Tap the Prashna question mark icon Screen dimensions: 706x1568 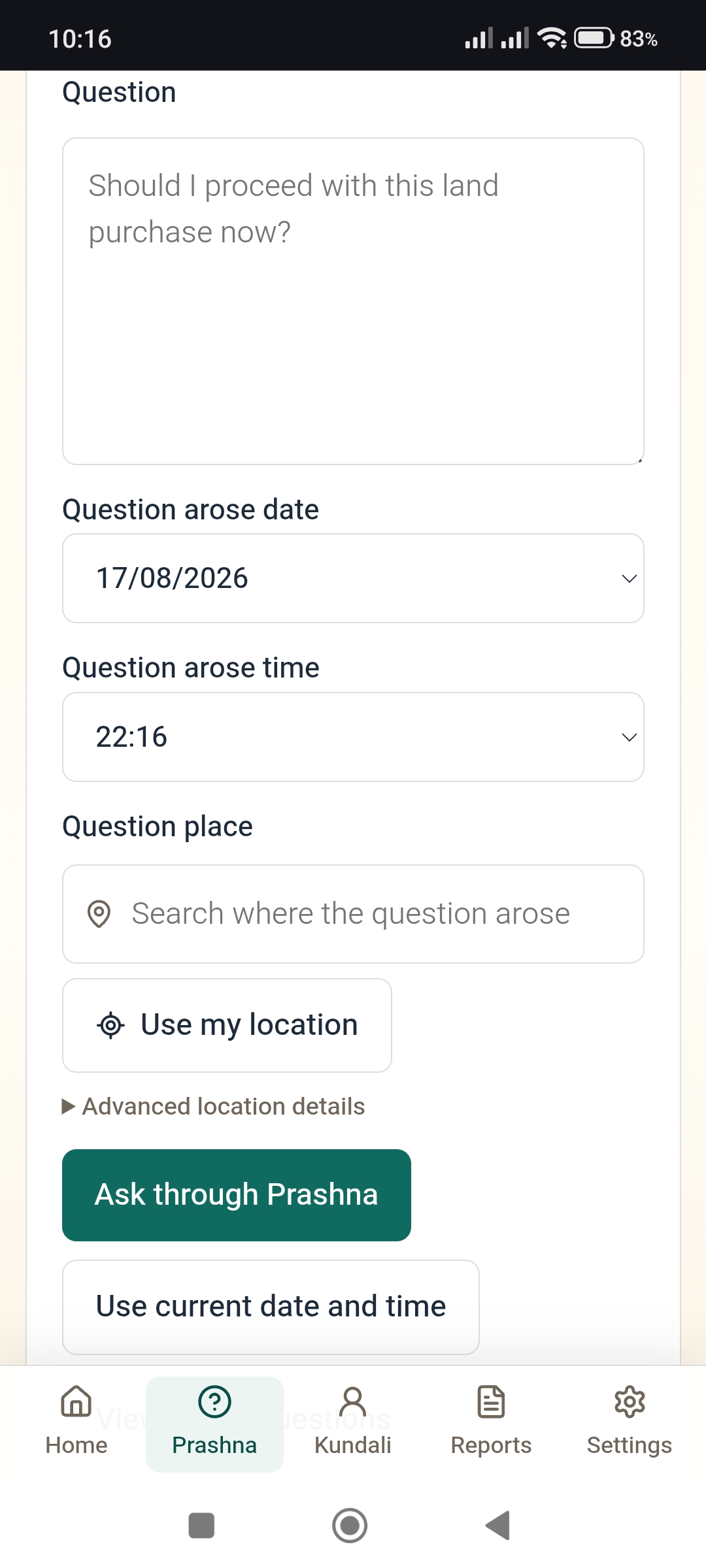click(214, 1401)
